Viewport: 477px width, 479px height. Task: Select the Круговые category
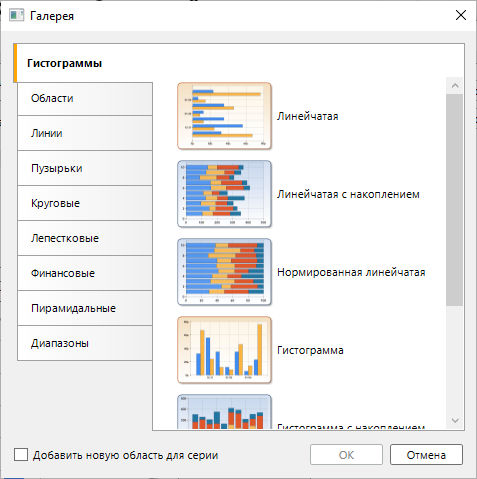85,203
